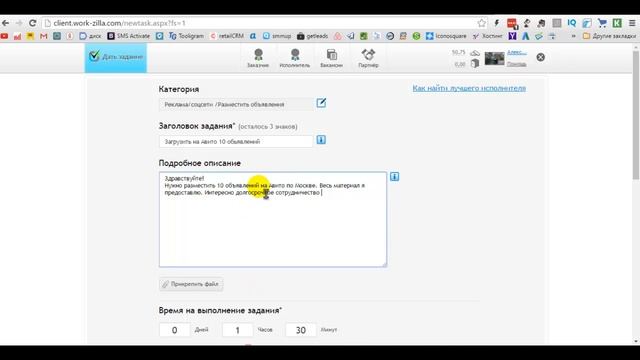
Task: Open the SMS Activate bookmark
Action: [x=129, y=36]
